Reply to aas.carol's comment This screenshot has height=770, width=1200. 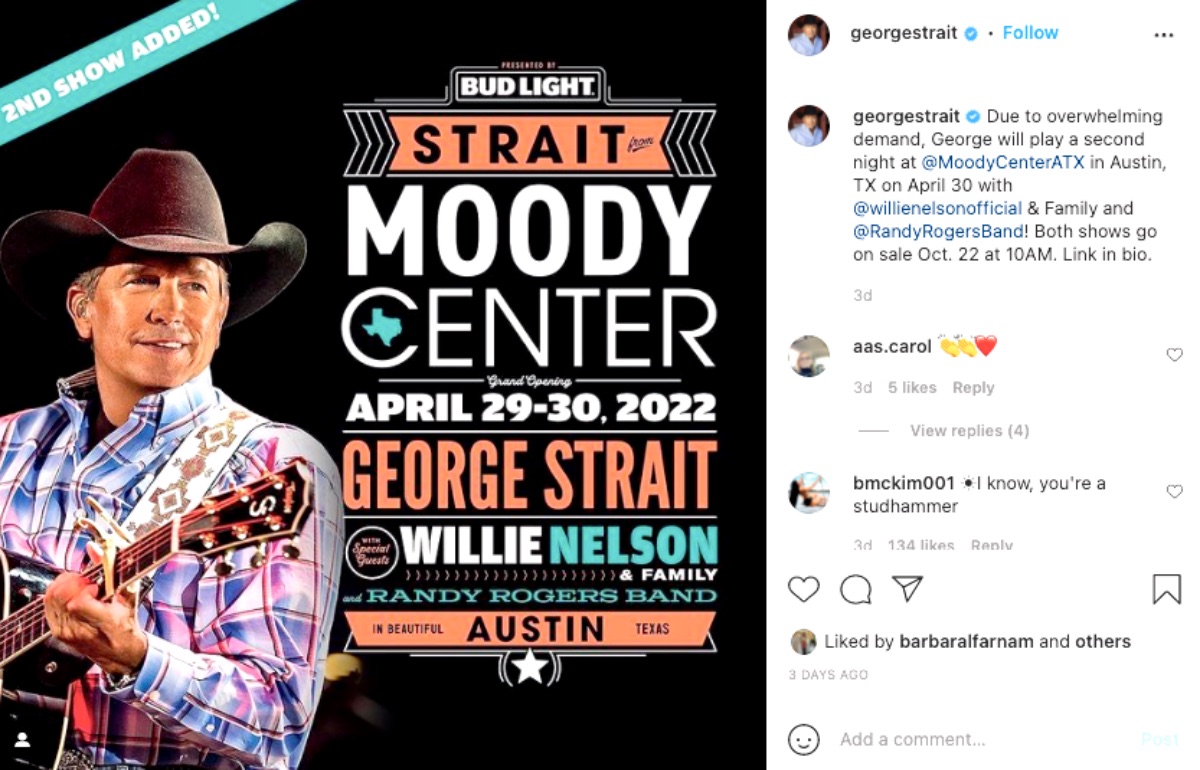(973, 388)
